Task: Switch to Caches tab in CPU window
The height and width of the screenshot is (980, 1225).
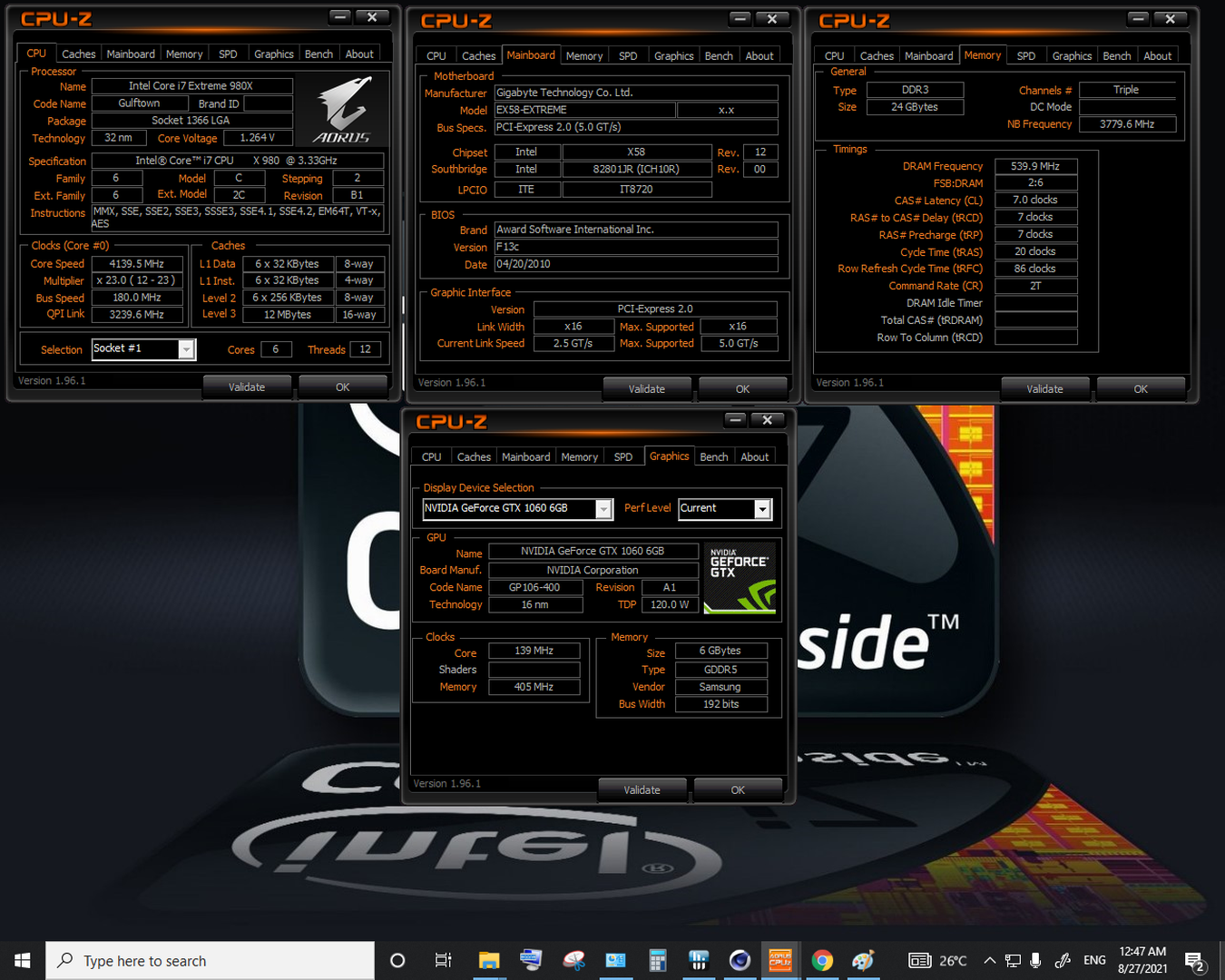Action: point(78,54)
